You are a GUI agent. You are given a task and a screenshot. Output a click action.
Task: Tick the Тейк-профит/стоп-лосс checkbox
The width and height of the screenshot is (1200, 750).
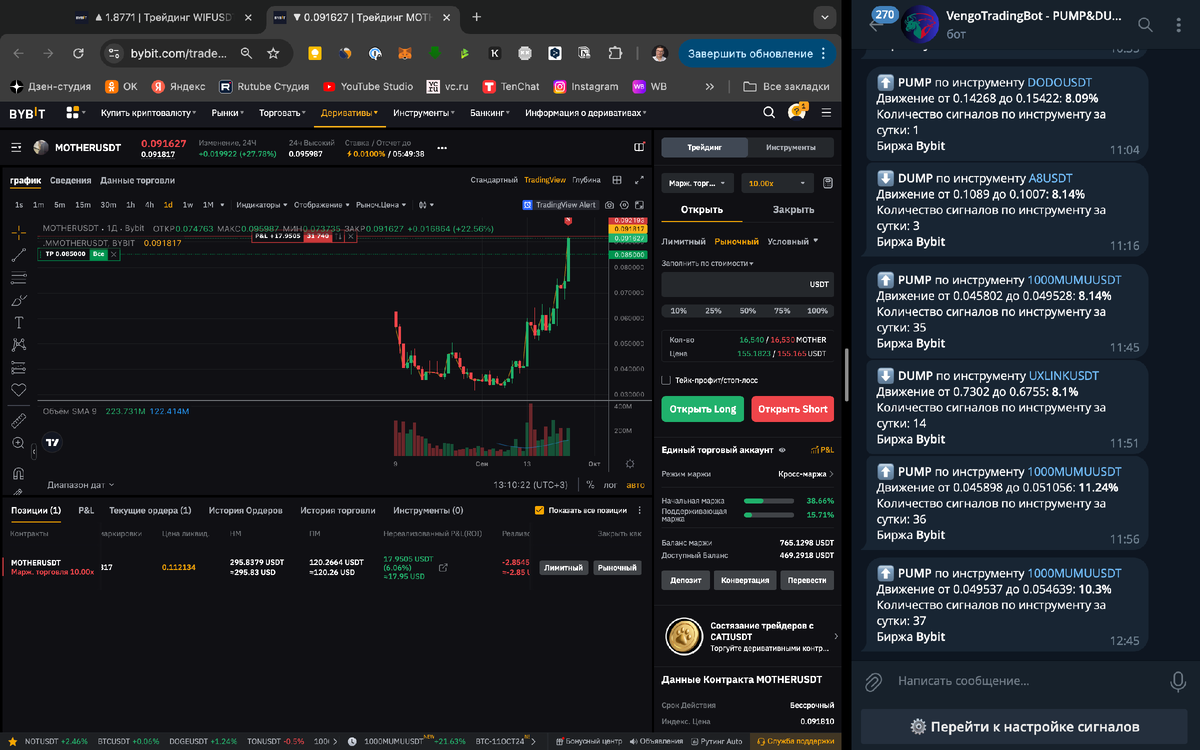point(667,380)
